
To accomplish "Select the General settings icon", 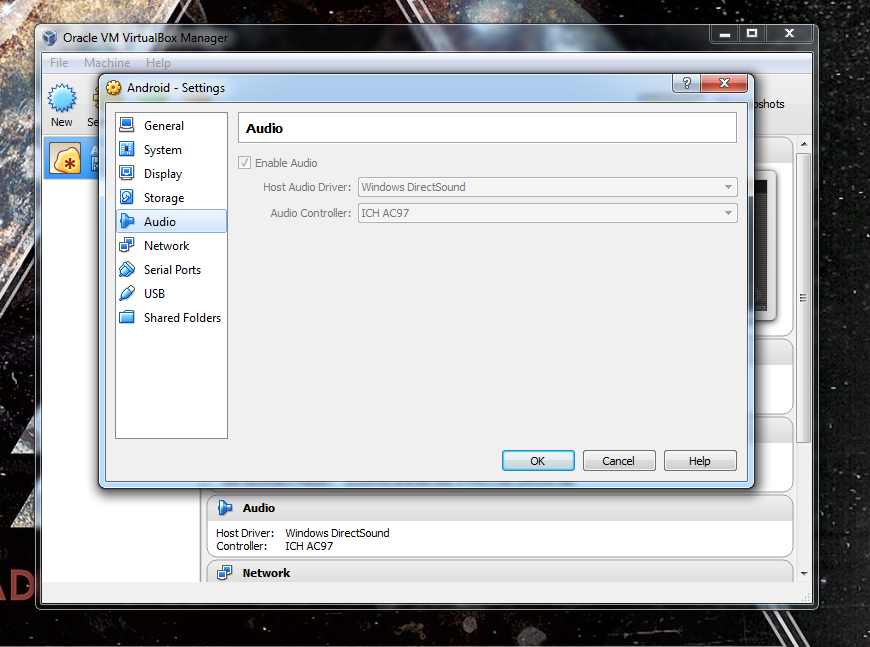I will (x=127, y=125).
